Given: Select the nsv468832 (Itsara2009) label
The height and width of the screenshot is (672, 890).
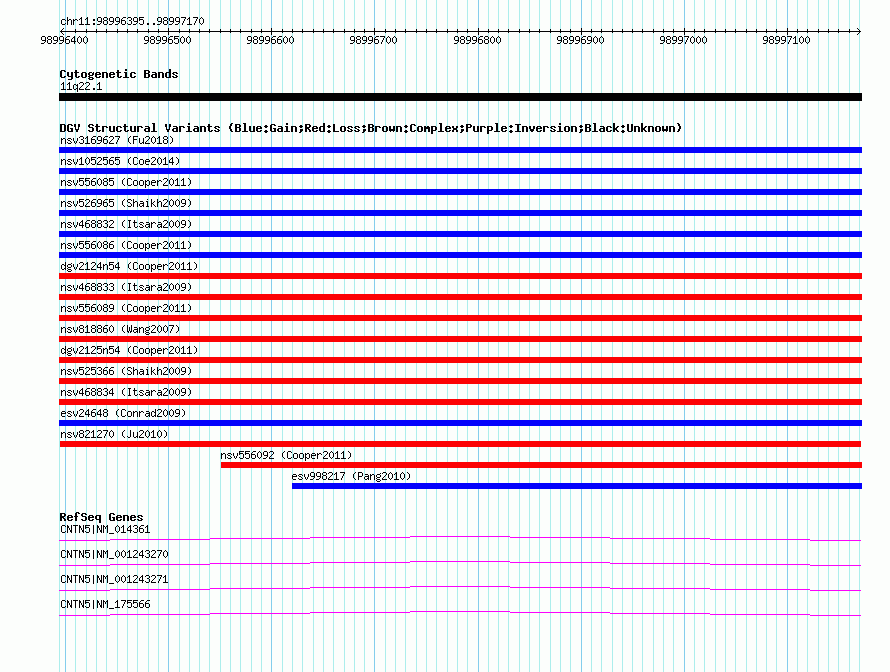Looking at the screenshot, I should click(x=126, y=224).
